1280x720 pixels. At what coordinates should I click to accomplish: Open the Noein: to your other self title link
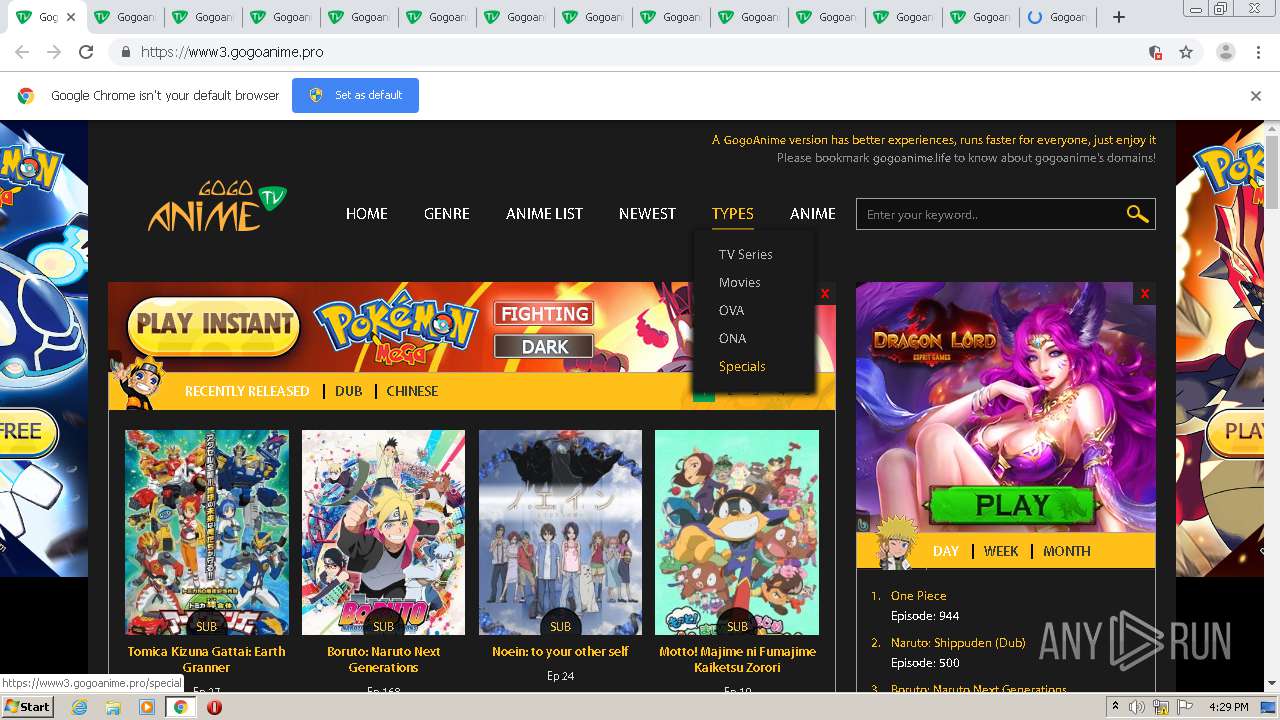(560, 651)
